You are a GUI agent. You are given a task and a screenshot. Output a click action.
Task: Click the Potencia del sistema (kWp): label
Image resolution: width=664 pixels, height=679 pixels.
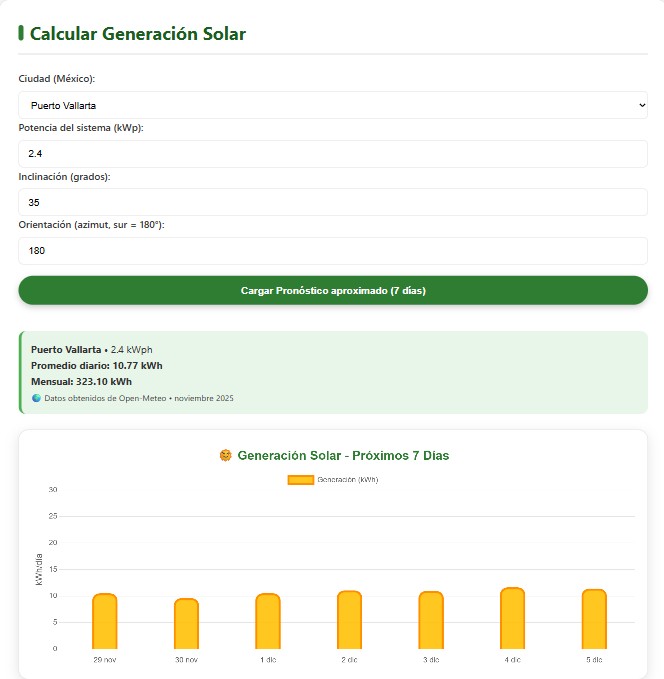[81, 128]
